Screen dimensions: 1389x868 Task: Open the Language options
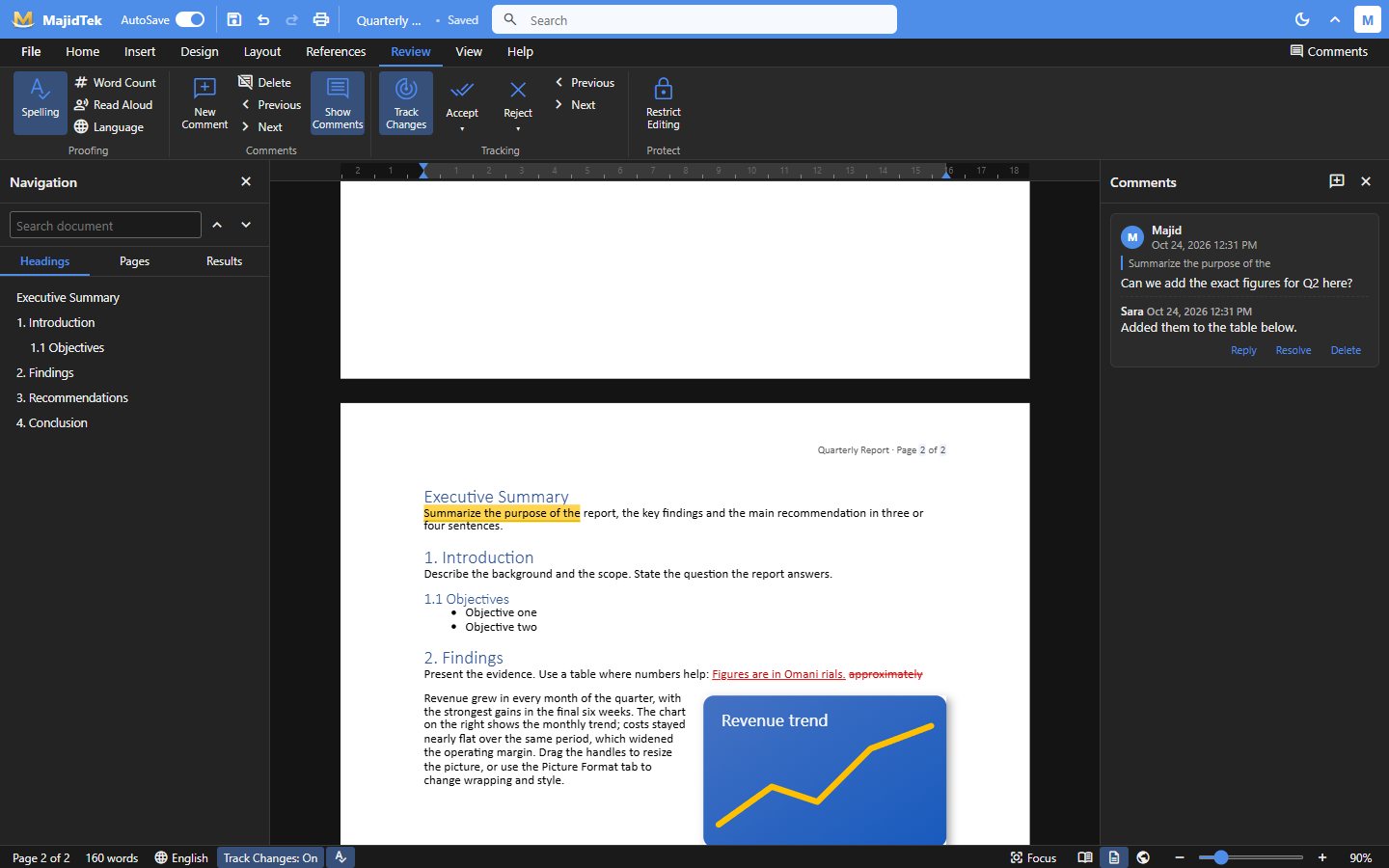pyautogui.click(x=109, y=127)
